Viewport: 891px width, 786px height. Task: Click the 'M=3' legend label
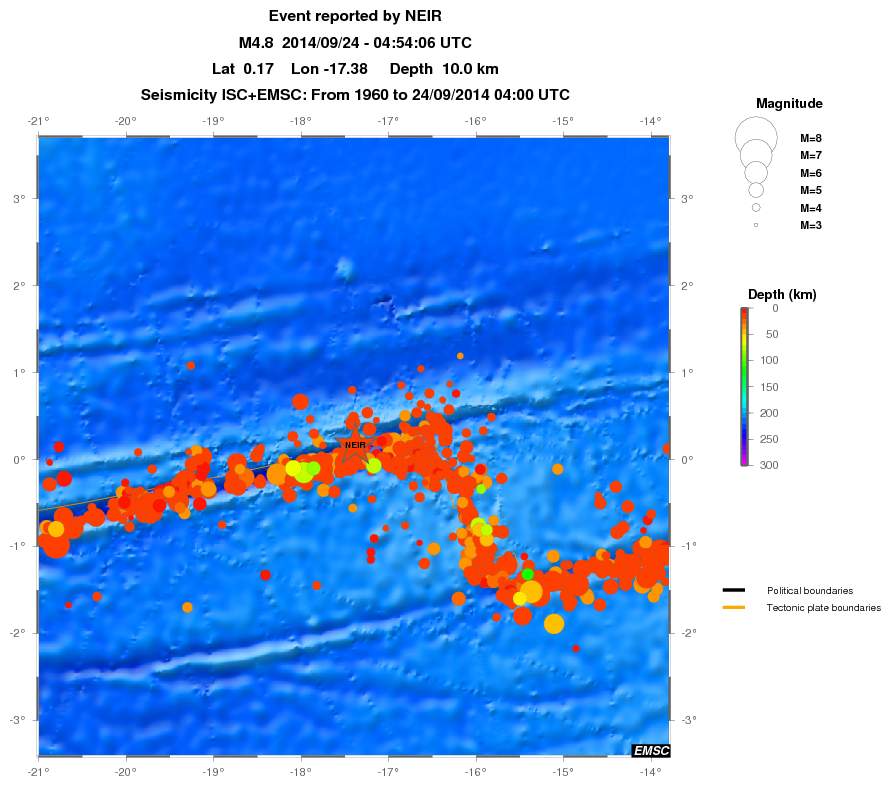click(811, 226)
